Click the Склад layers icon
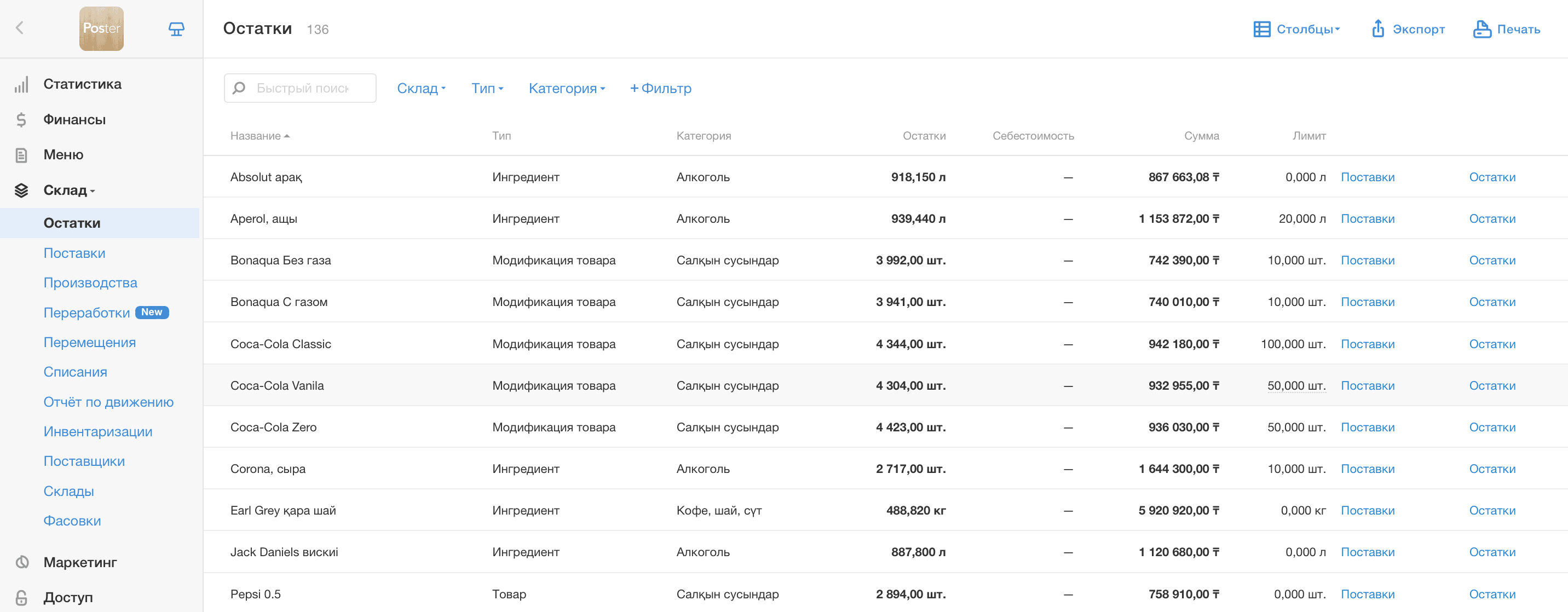 click(21, 190)
